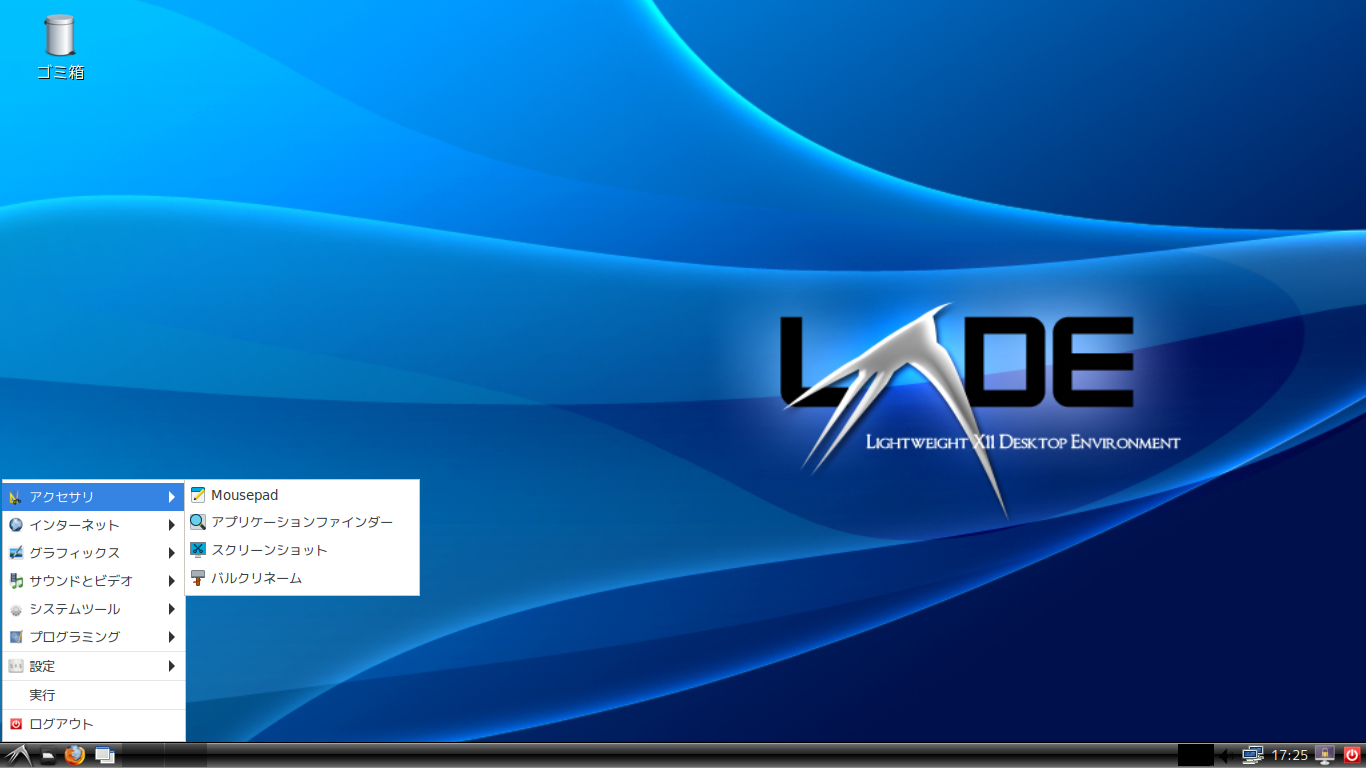Click the black CPU usage monitor
The width and height of the screenshot is (1366, 768).
coord(1195,755)
